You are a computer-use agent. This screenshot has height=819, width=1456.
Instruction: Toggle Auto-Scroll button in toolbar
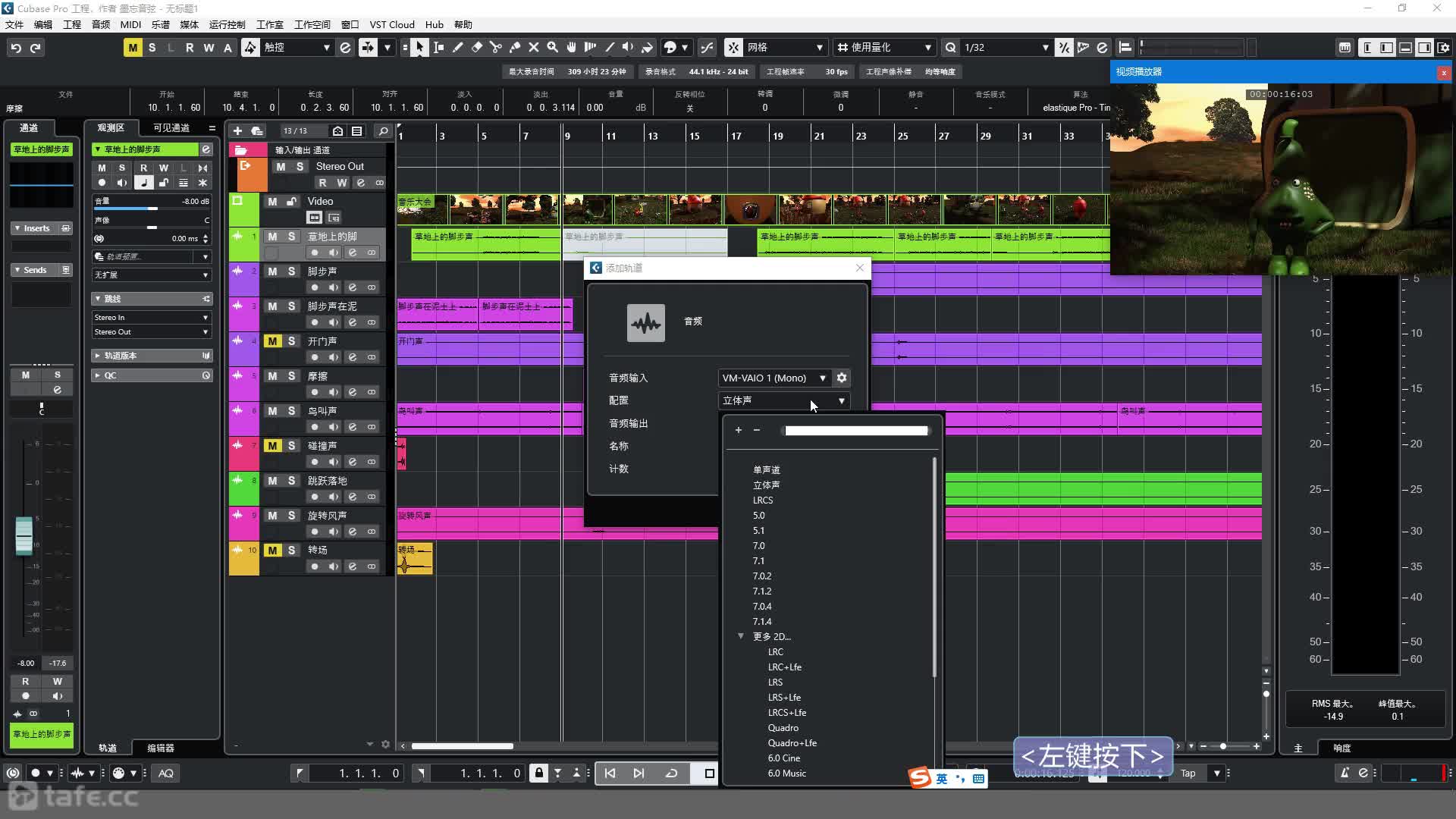point(368,47)
